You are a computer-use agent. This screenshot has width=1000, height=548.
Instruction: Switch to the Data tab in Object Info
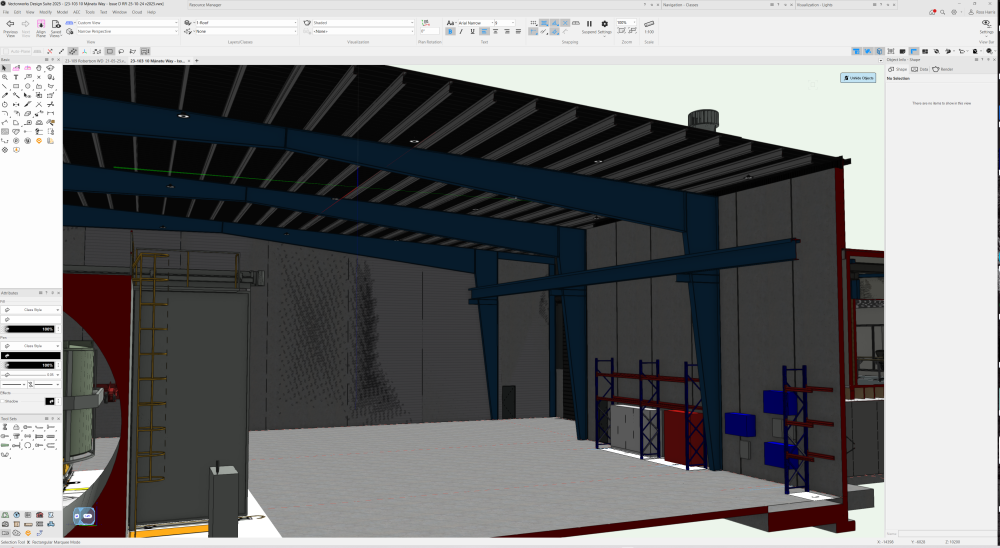[921, 69]
